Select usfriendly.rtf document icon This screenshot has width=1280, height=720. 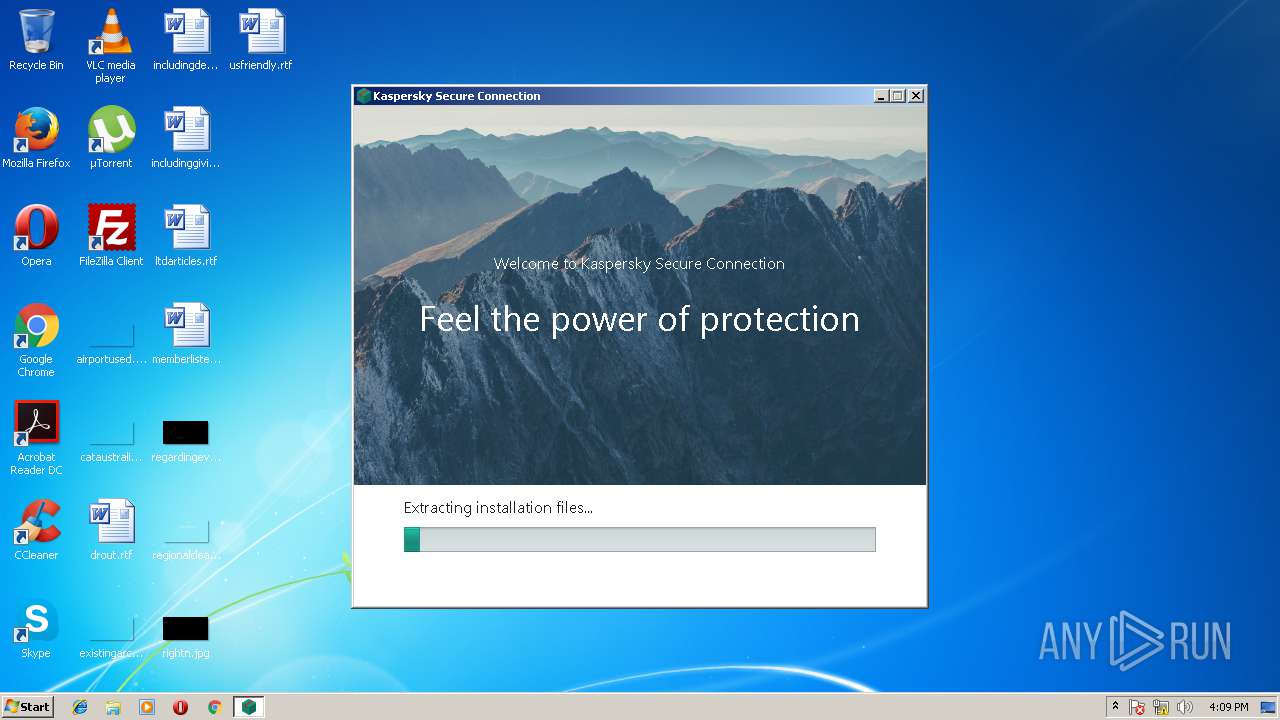261,40
